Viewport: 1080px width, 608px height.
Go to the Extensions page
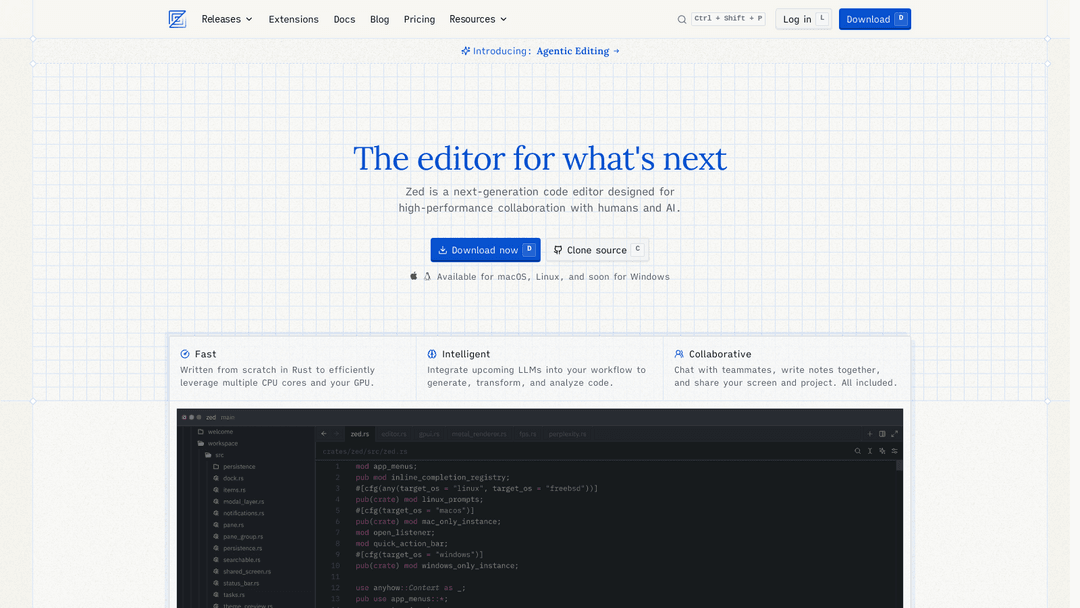[x=293, y=19]
